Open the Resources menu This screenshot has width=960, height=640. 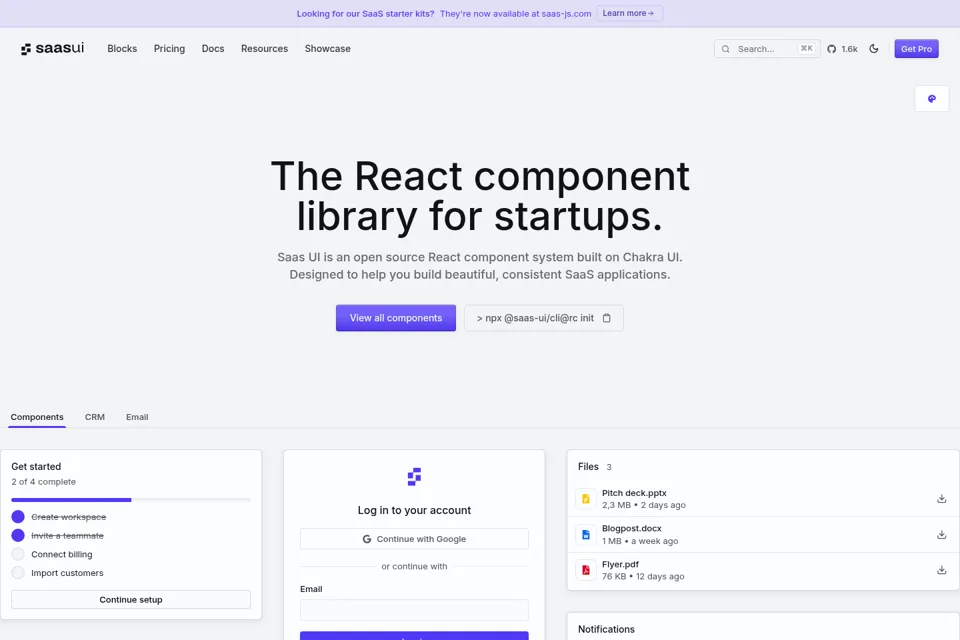click(x=264, y=48)
